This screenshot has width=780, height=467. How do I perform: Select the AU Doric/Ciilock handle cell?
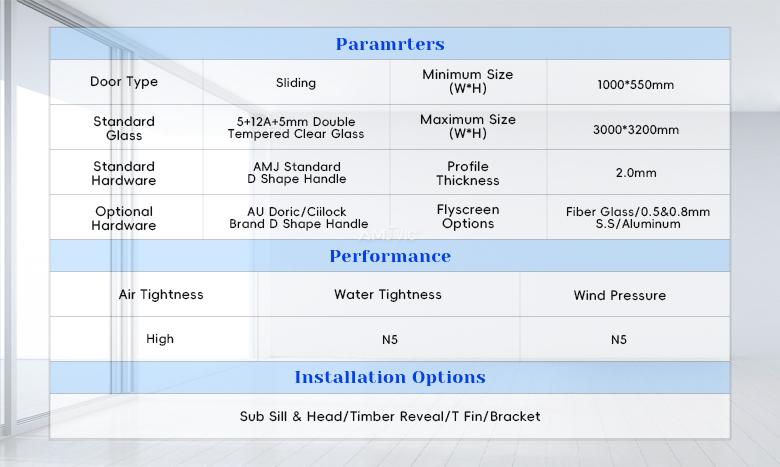coord(298,217)
